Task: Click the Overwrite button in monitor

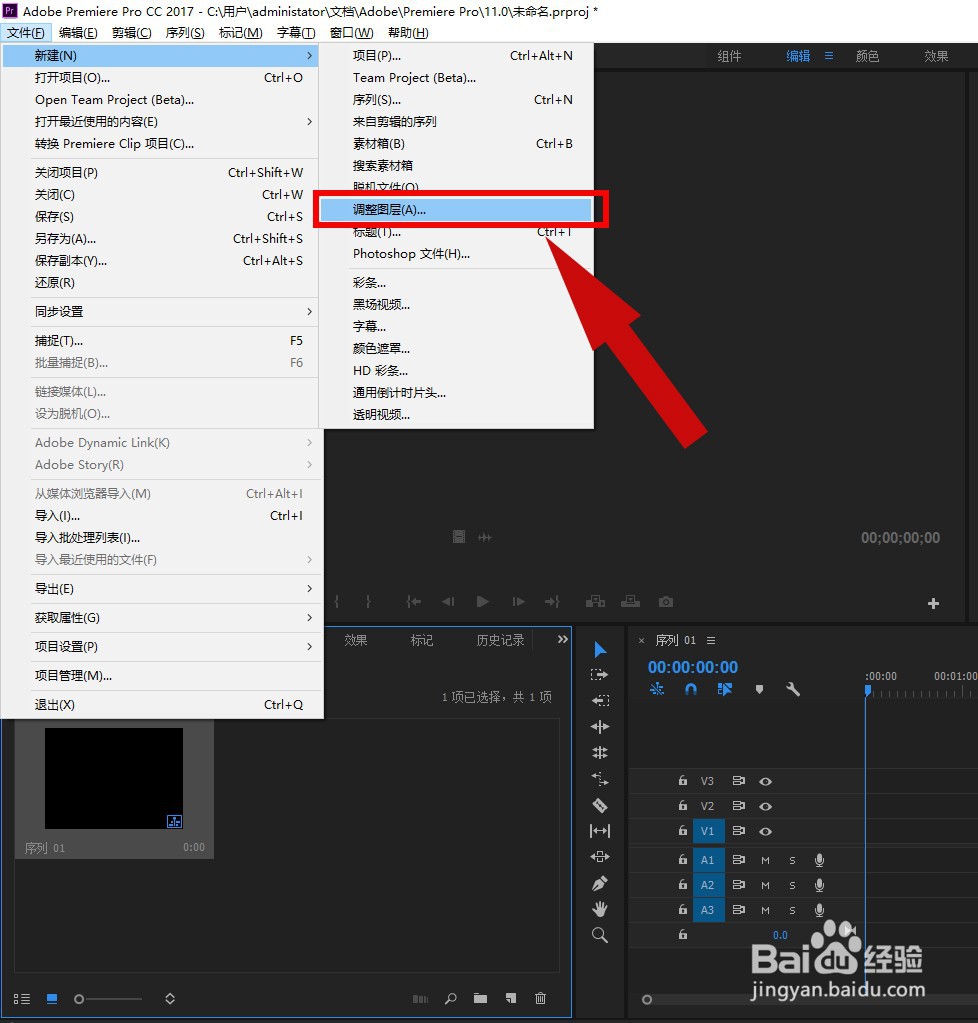Action: 630,602
